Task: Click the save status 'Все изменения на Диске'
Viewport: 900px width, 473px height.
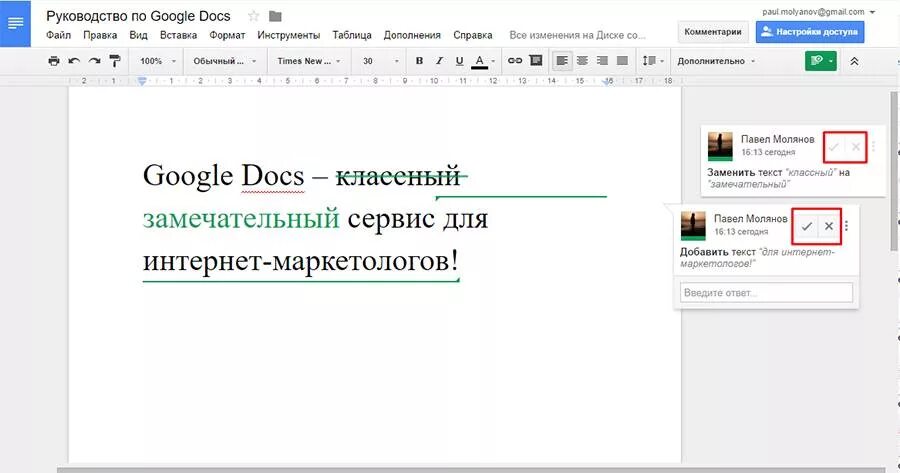Action: 577,35
